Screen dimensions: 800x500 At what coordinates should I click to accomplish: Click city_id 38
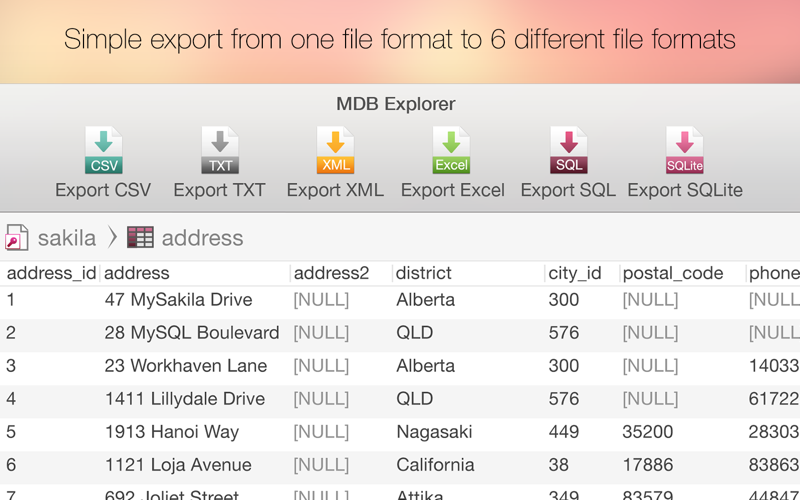coord(559,465)
